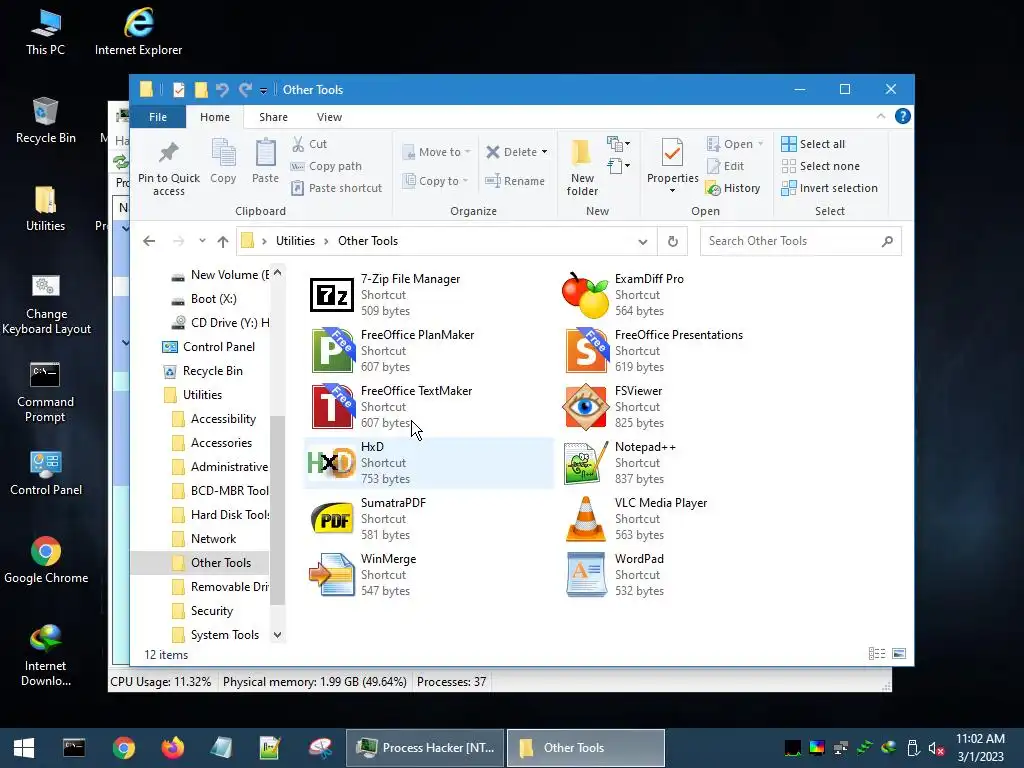Image resolution: width=1024 pixels, height=768 pixels.
Task: Open the Delete dropdown arrow
Action: [545, 152]
